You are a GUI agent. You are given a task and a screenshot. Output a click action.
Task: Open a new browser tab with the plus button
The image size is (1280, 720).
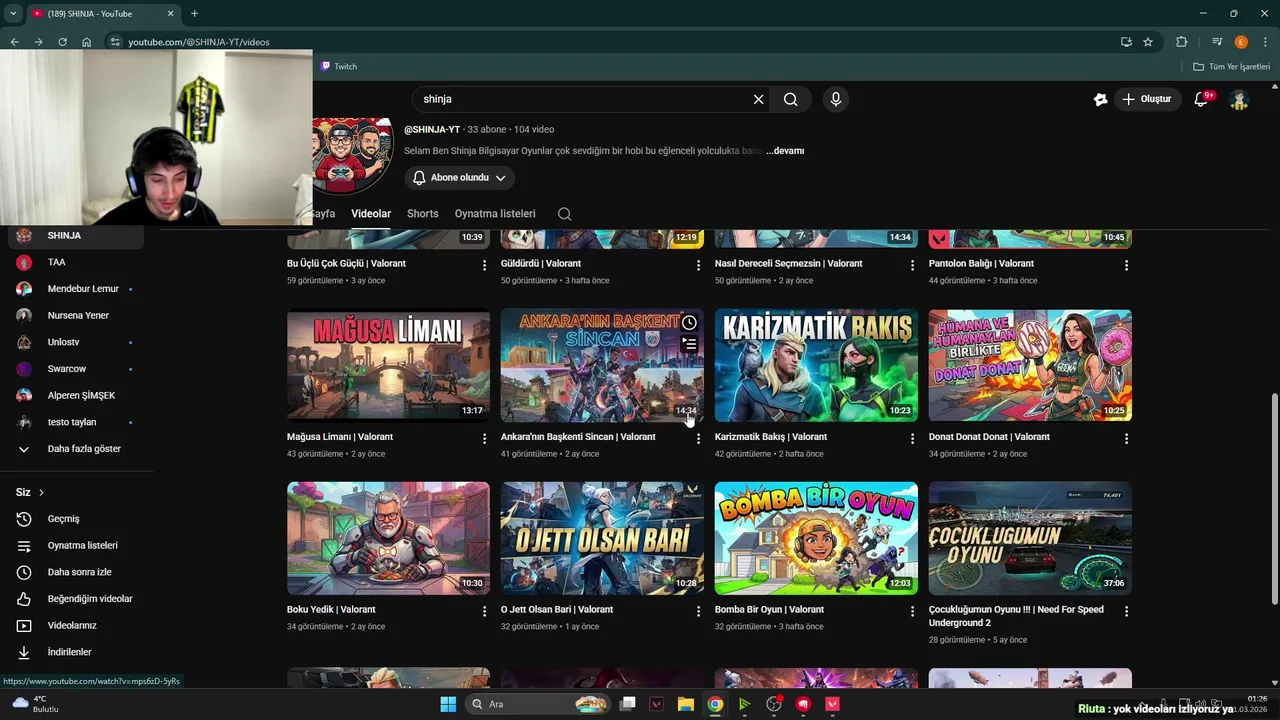(194, 13)
